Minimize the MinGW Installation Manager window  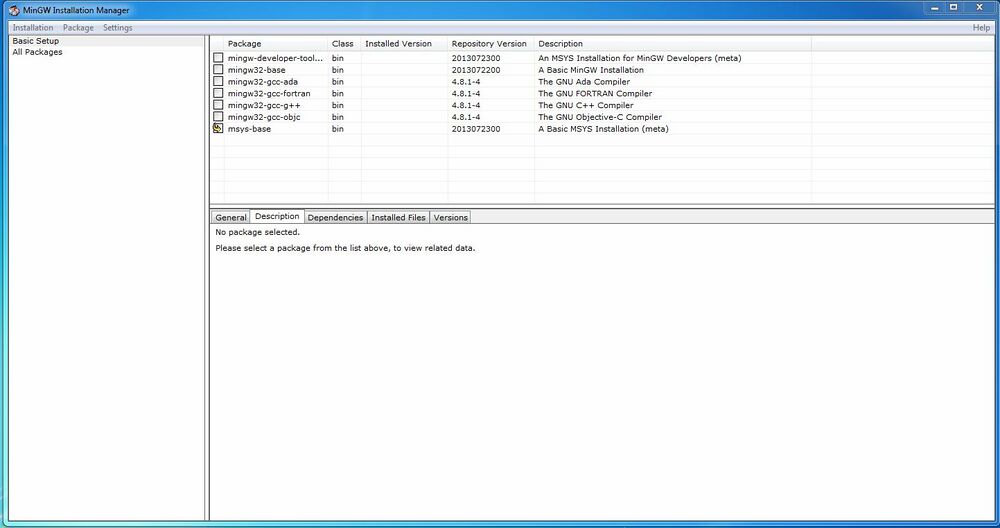(935, 8)
